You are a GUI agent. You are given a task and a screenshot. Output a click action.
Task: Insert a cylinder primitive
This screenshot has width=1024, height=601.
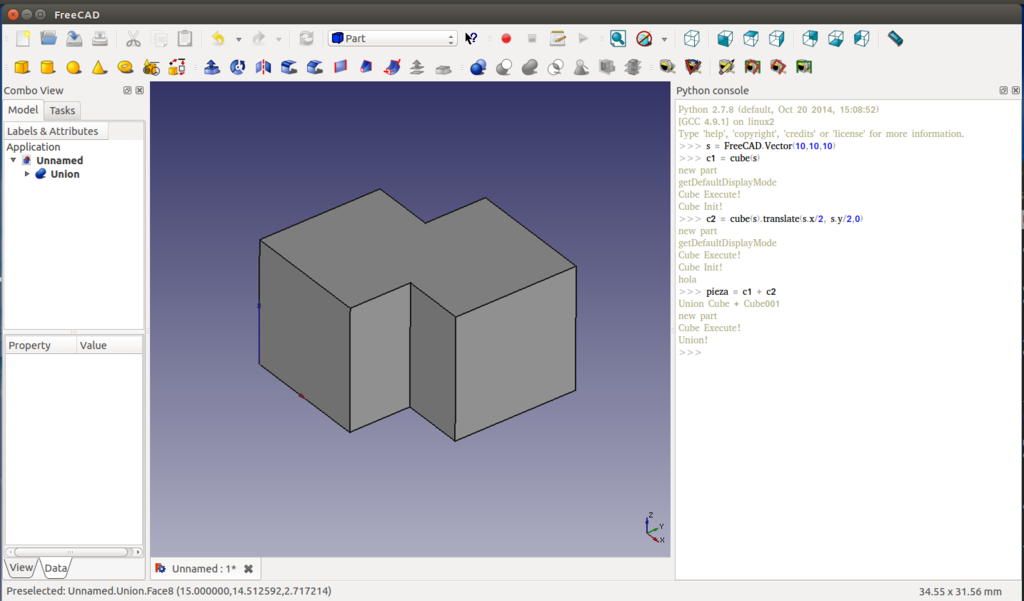coord(47,68)
